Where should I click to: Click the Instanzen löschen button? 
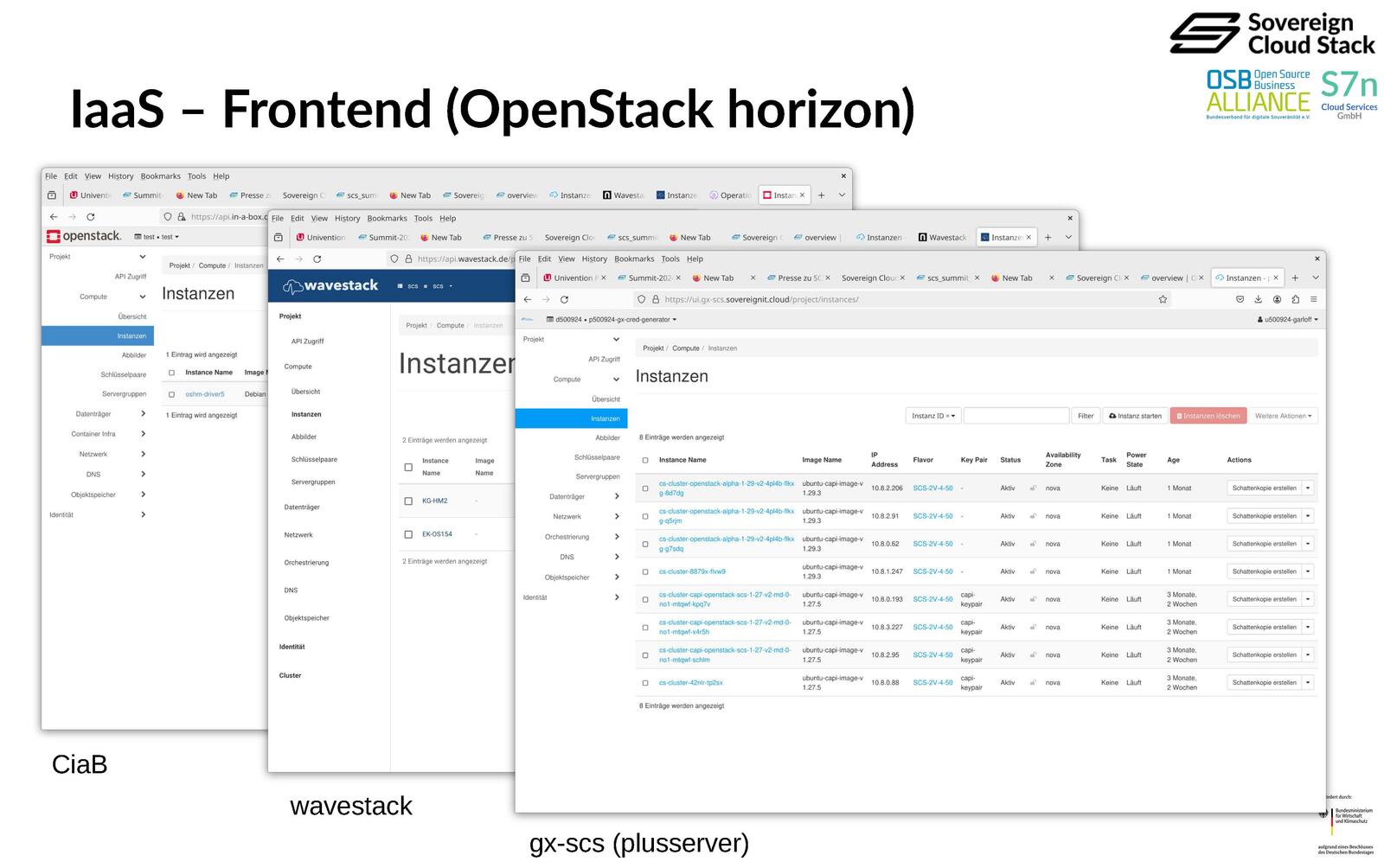(x=1208, y=416)
